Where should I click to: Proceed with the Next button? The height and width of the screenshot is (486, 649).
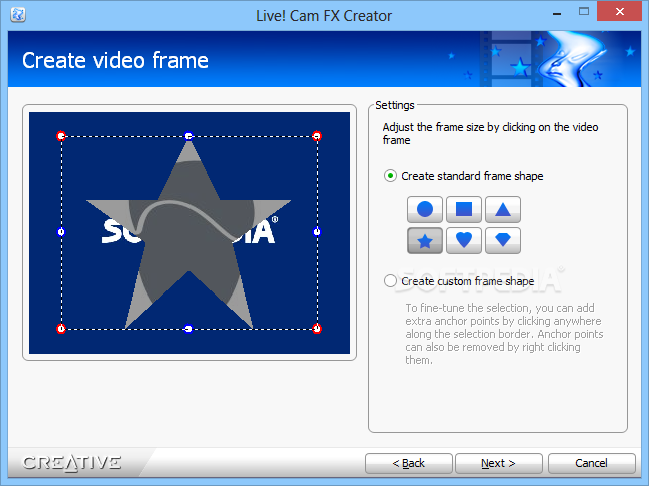(499, 463)
